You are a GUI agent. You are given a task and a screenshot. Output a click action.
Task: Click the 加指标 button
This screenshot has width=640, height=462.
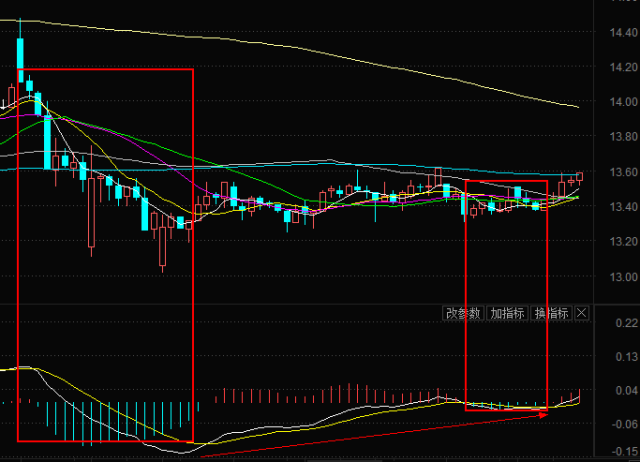click(507, 313)
